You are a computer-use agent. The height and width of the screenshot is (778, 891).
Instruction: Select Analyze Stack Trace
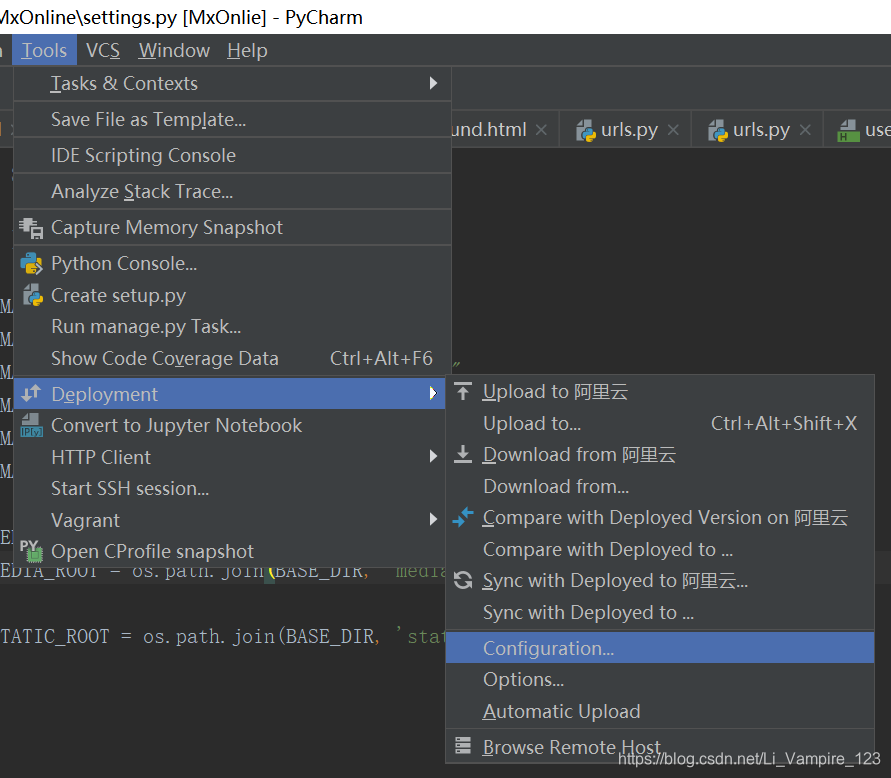232,192
